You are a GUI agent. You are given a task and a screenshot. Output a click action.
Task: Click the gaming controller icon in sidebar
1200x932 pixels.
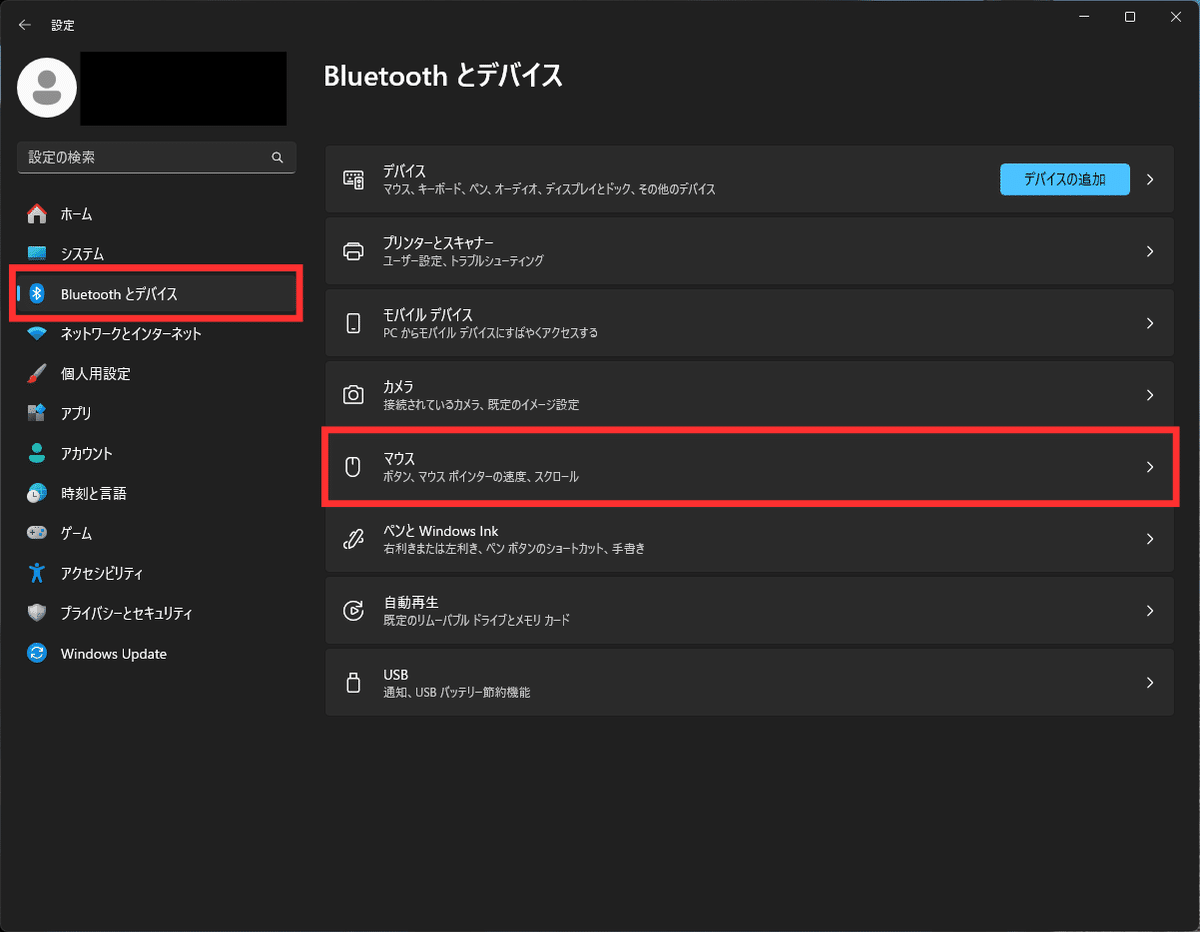pyautogui.click(x=37, y=533)
